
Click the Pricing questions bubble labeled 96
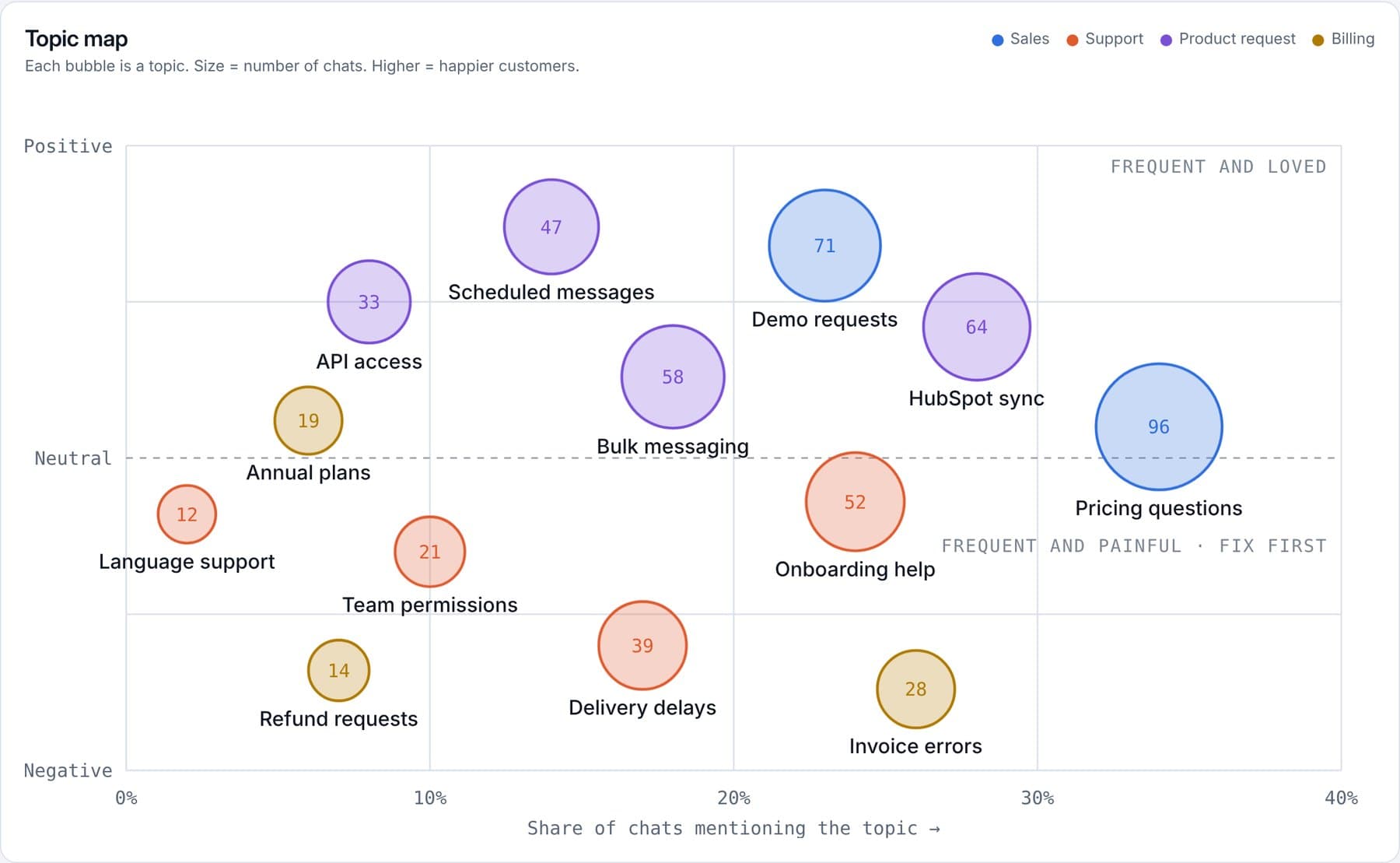1159,426
